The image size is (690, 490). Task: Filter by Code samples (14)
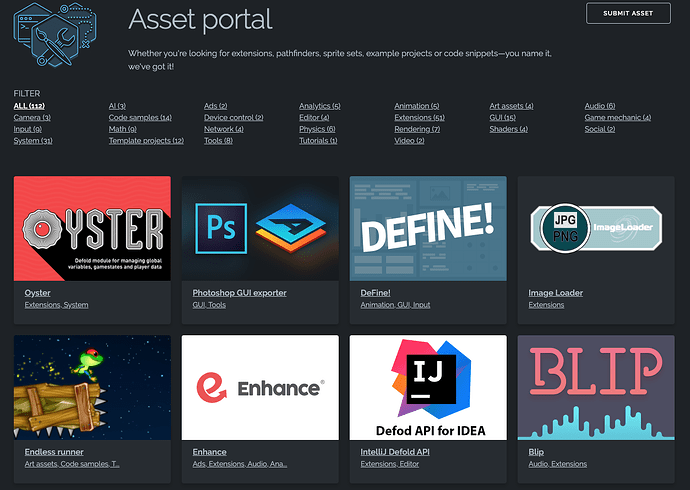tap(140, 118)
